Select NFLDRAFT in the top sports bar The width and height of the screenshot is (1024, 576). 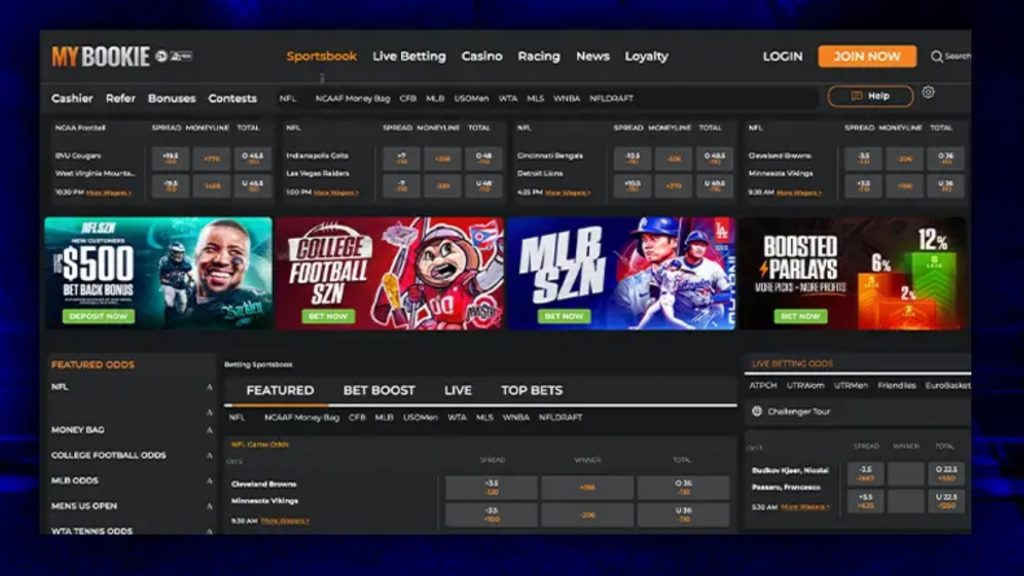[x=611, y=98]
